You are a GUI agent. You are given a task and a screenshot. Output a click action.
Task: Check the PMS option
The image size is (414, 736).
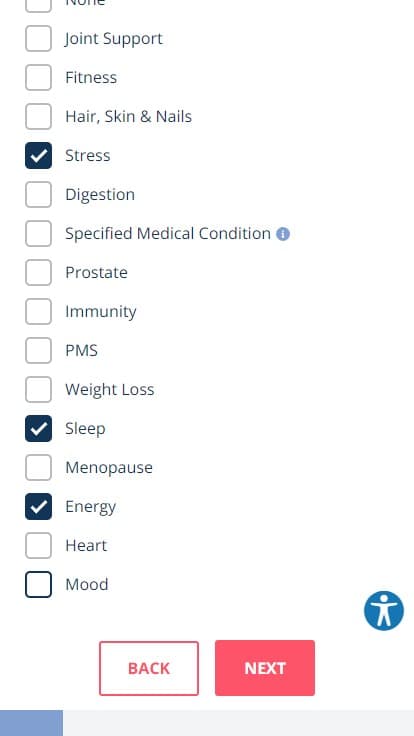click(x=38, y=350)
